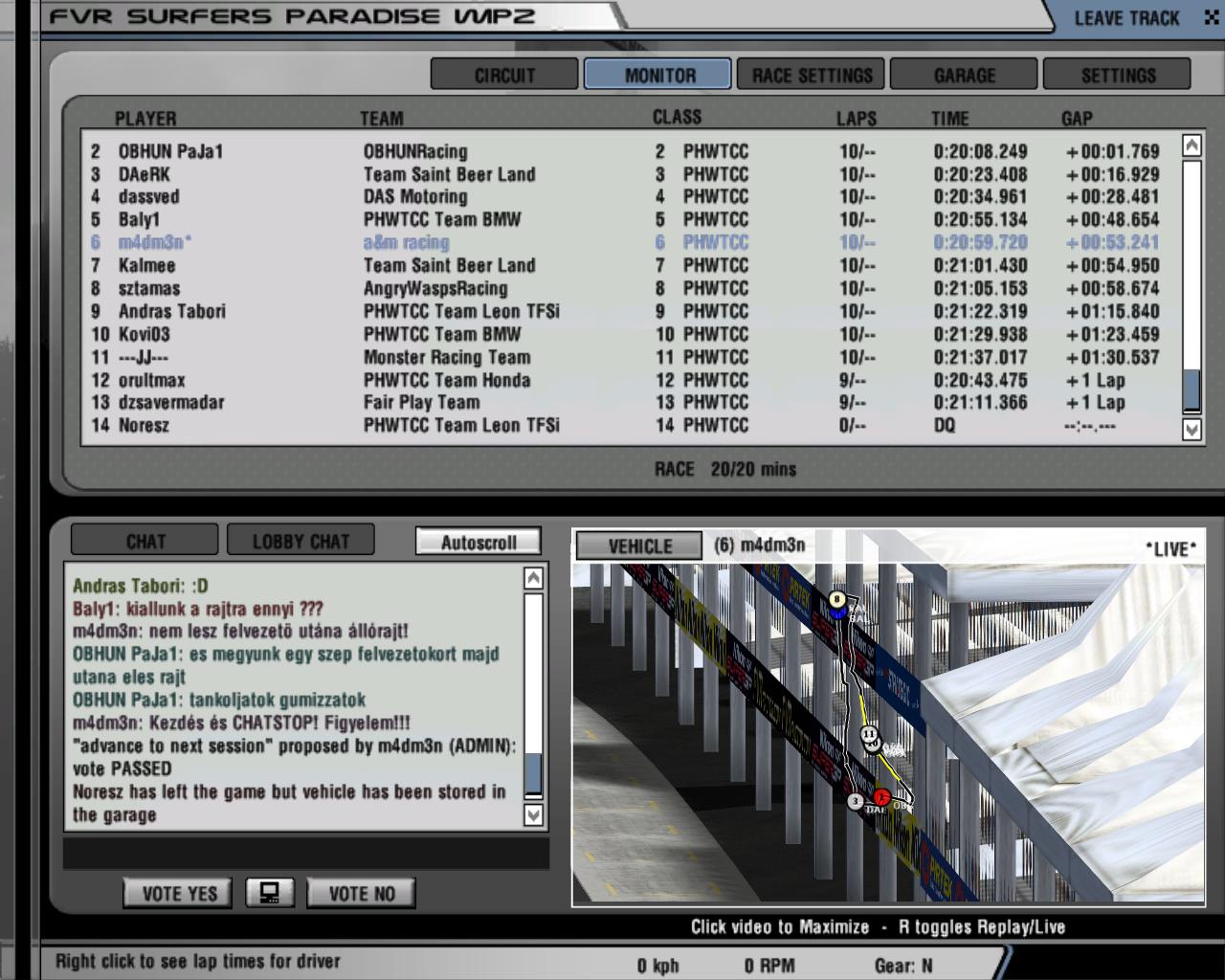The height and width of the screenshot is (980, 1225).
Task: Open the Race Settings tab
Action: [812, 75]
